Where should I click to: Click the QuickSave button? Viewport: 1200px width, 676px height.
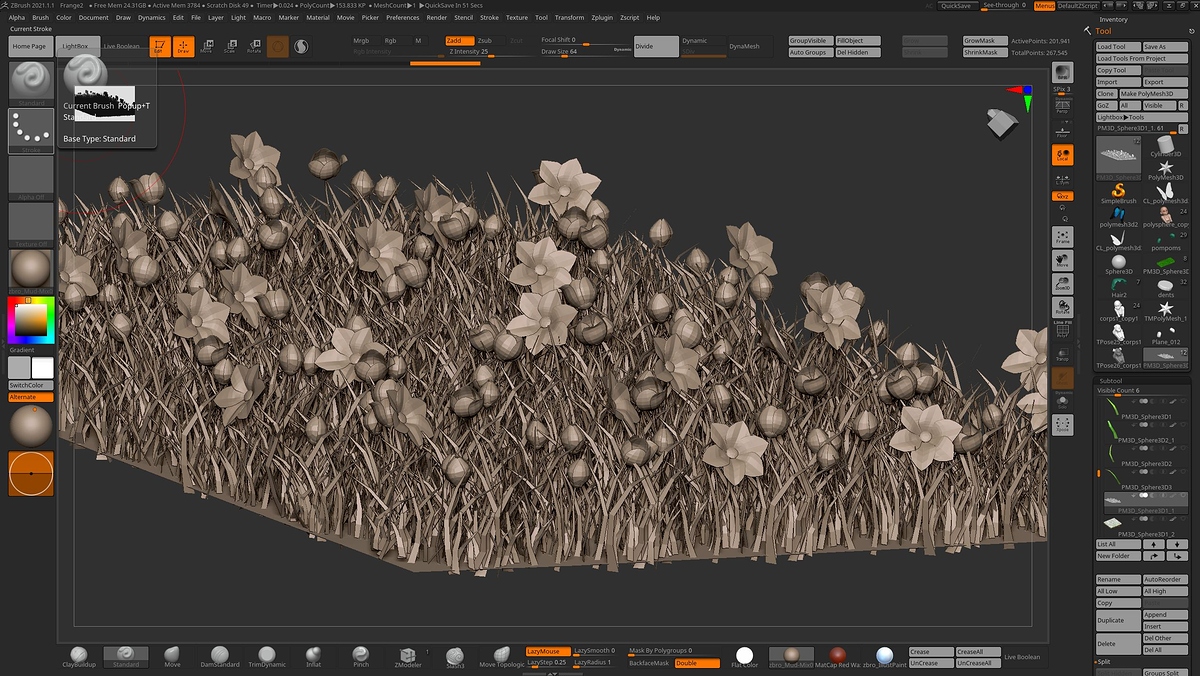(x=956, y=6)
